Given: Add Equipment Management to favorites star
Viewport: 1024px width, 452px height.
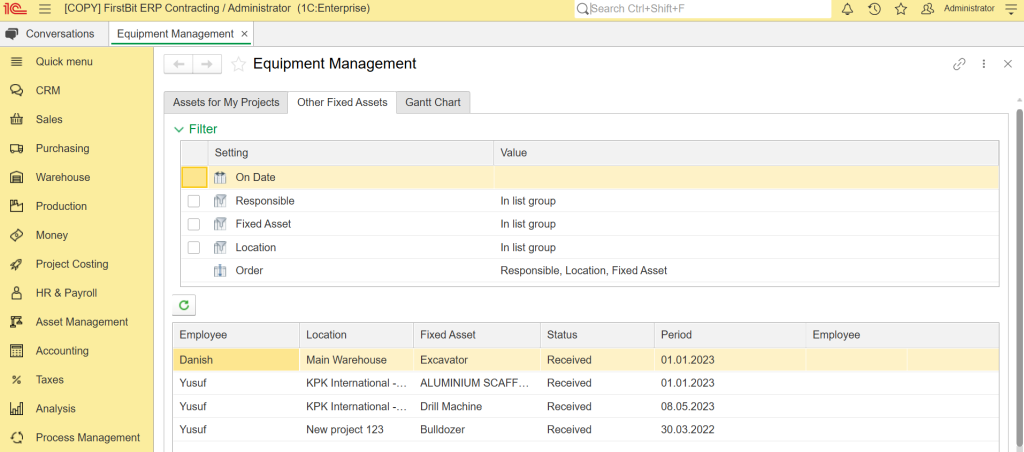Looking at the screenshot, I should point(238,64).
